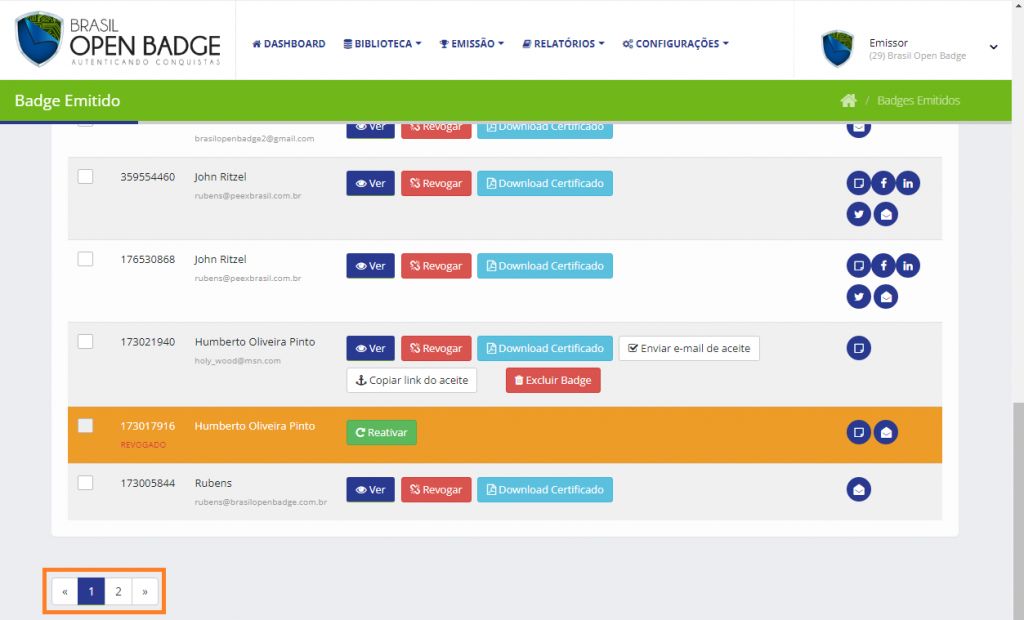Click LinkedIn share icon for badge 176530868
Screen dimensions: 1024x620
tap(908, 266)
